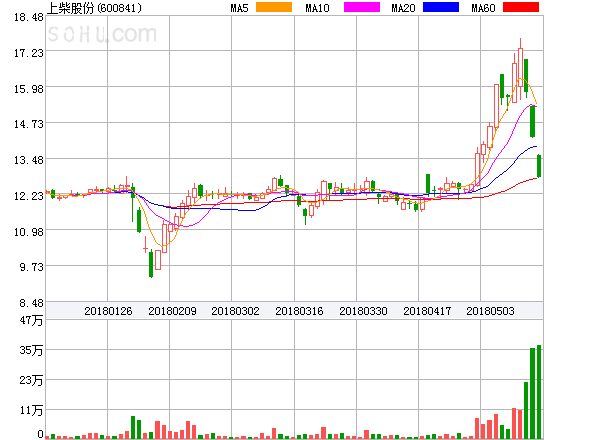Click the MA60 legend label
Screen dimensions: 600x440
point(483,8)
